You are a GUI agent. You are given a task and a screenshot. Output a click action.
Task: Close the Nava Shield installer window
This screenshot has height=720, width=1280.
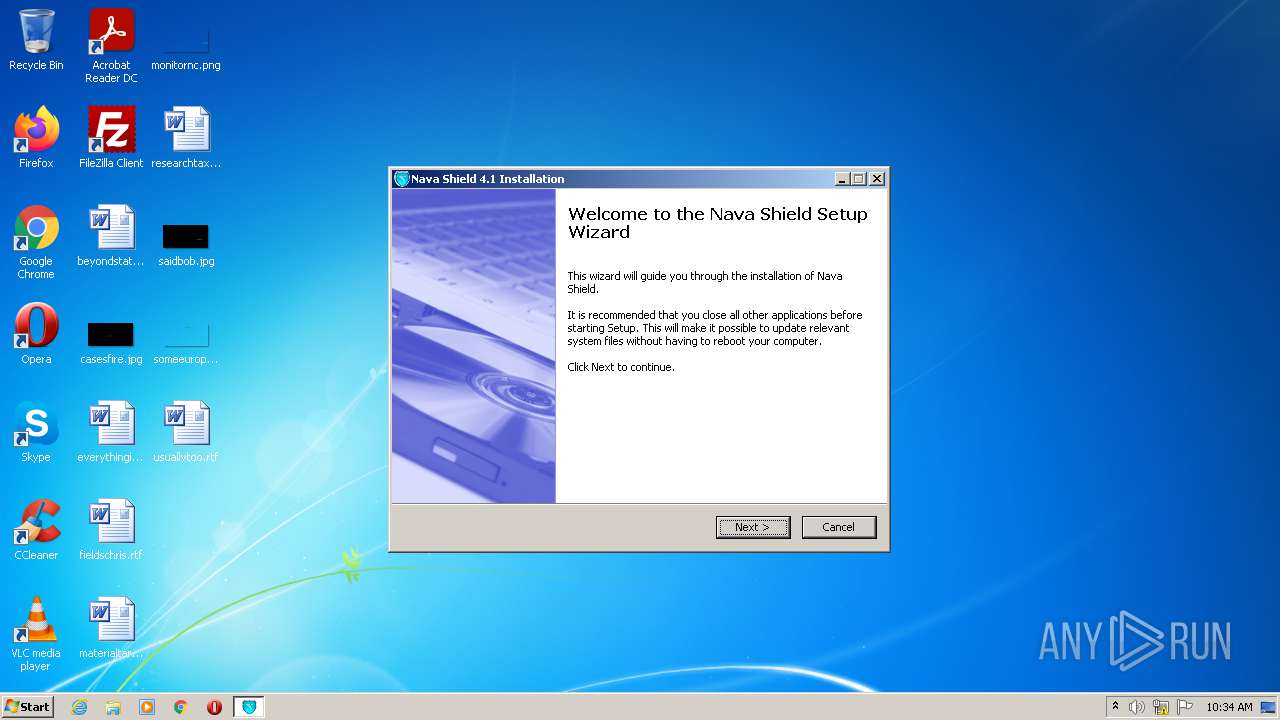[877, 179]
